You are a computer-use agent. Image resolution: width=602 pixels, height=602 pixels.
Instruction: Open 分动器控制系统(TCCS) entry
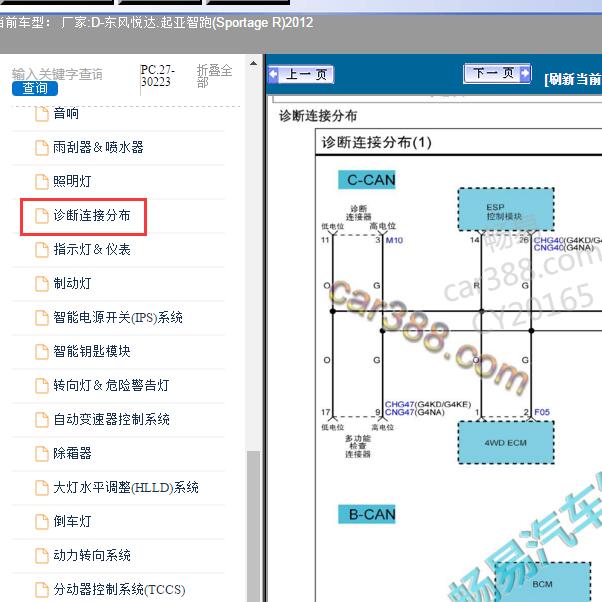click(x=119, y=589)
